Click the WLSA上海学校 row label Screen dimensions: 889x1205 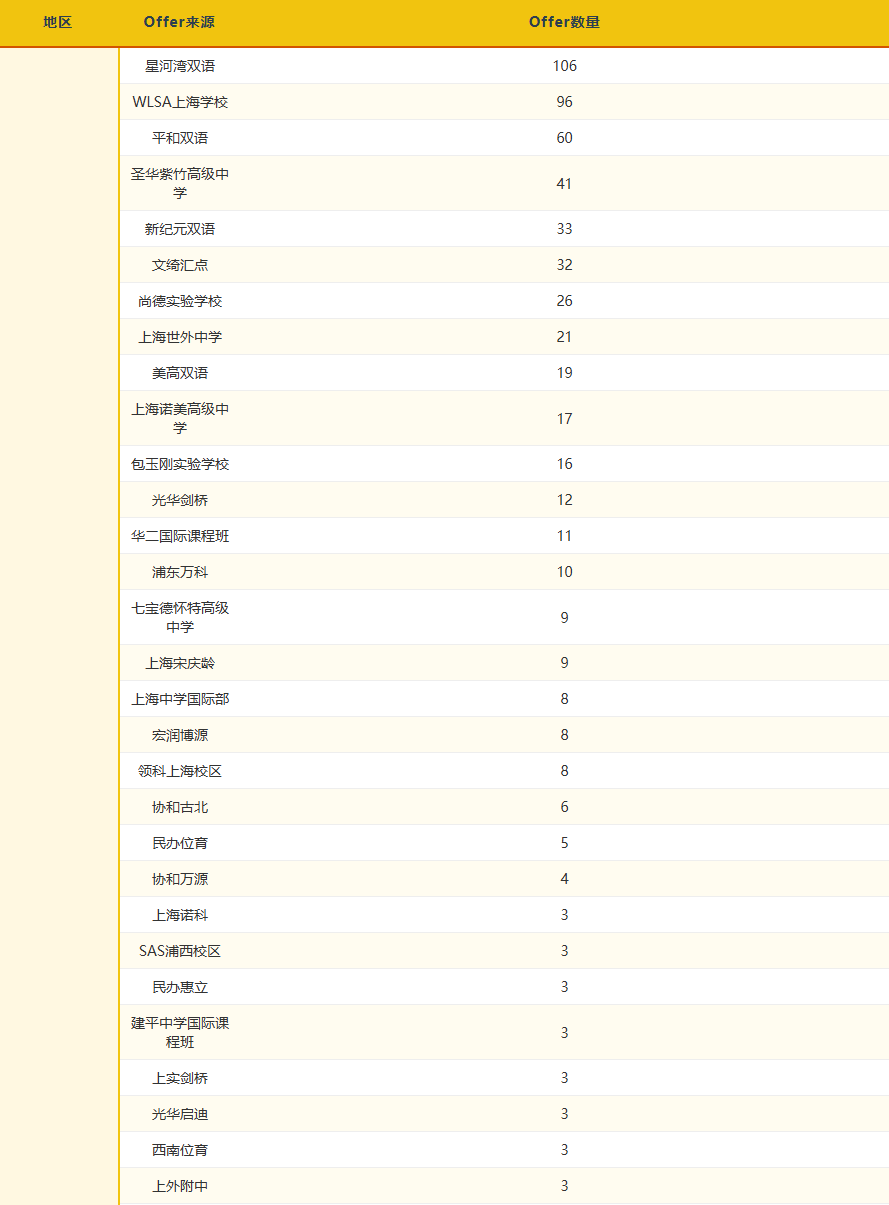(x=180, y=102)
